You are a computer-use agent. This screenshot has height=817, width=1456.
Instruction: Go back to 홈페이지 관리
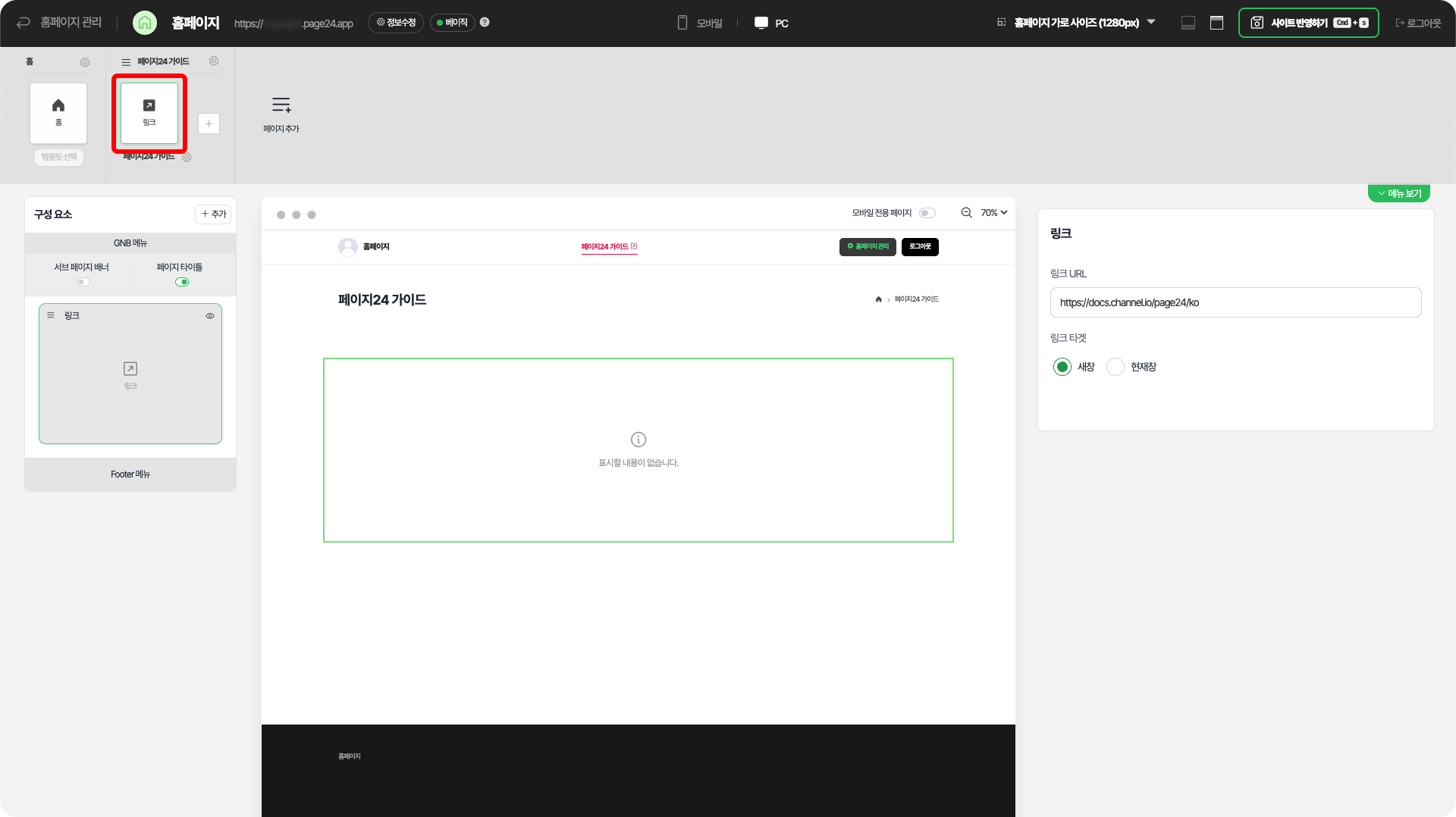(x=59, y=23)
